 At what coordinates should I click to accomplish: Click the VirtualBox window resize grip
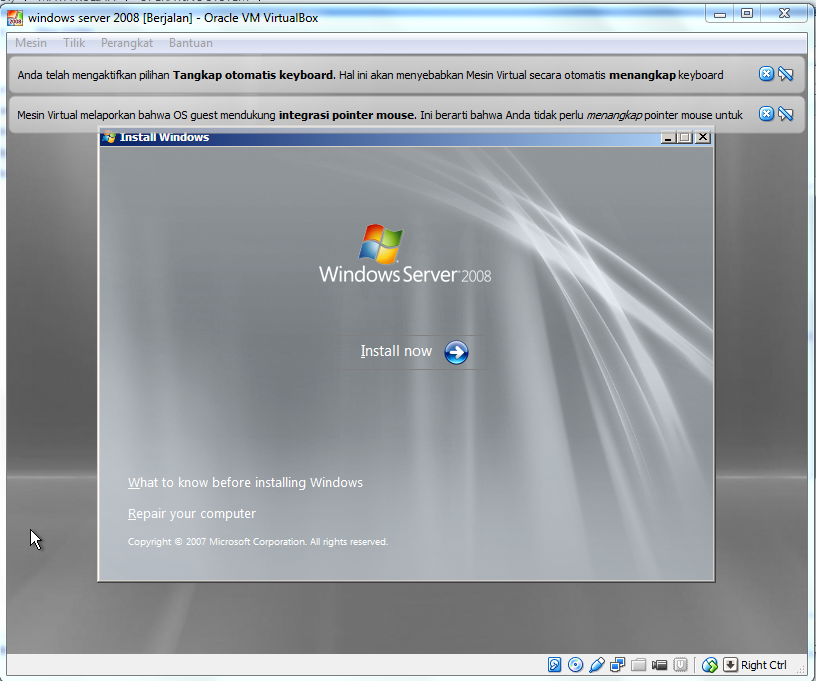802,672
